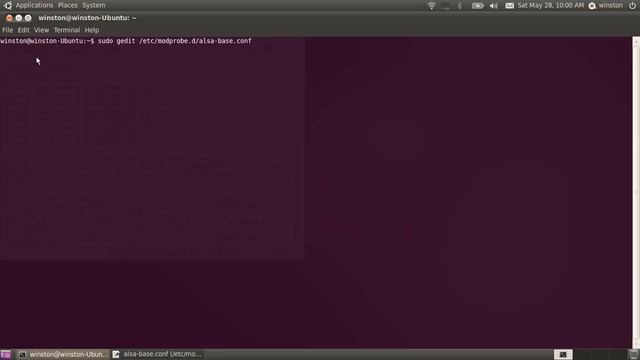Open the terminal File menu

7,30
